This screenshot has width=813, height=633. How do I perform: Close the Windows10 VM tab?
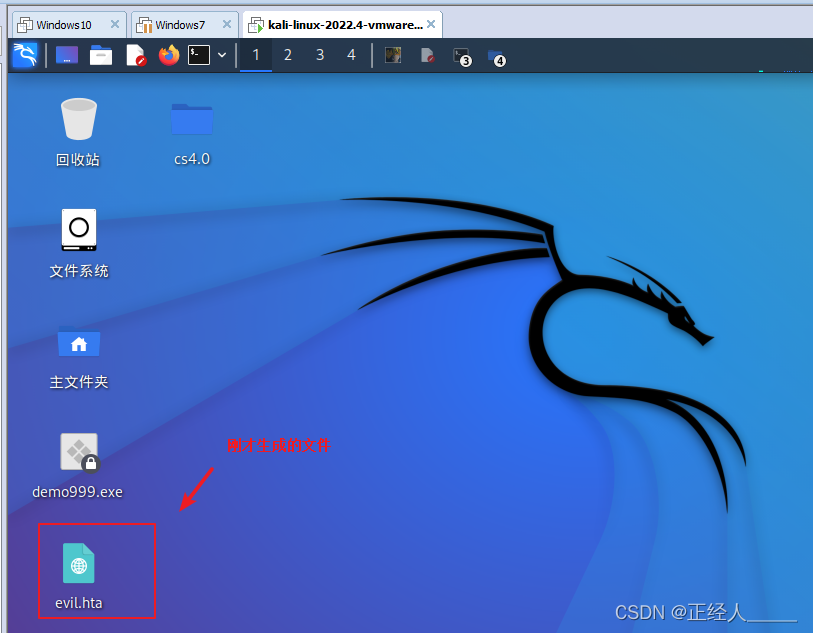point(115,24)
